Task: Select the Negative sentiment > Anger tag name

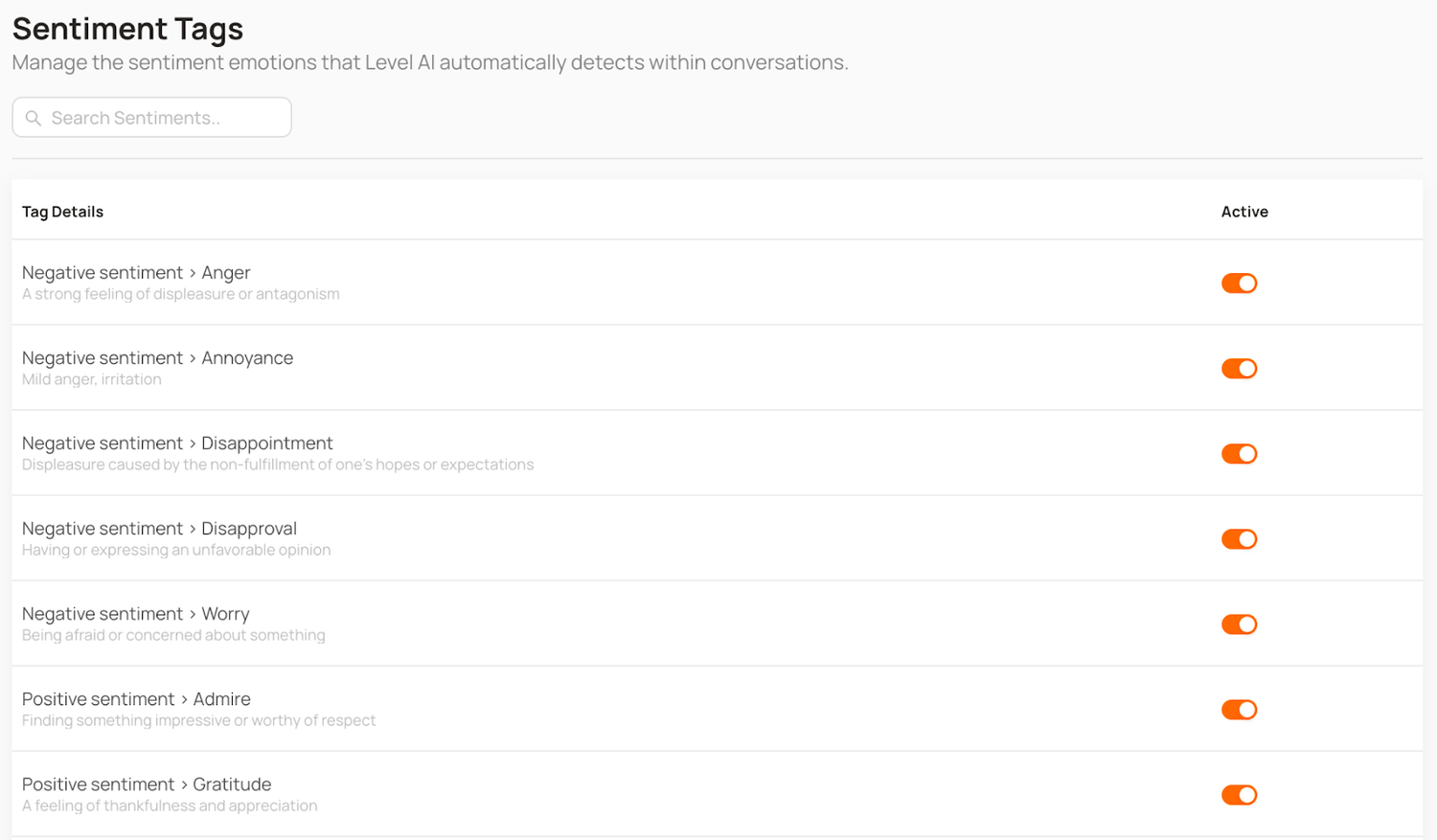Action: (x=136, y=273)
